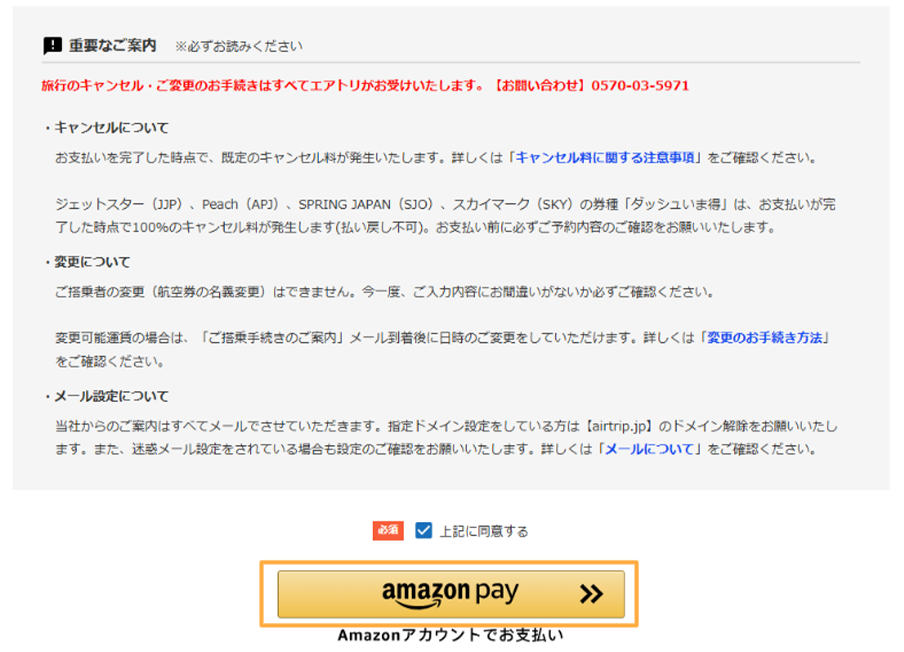Click the 上記に同意する label text
The image size is (904, 652).
pos(484,531)
